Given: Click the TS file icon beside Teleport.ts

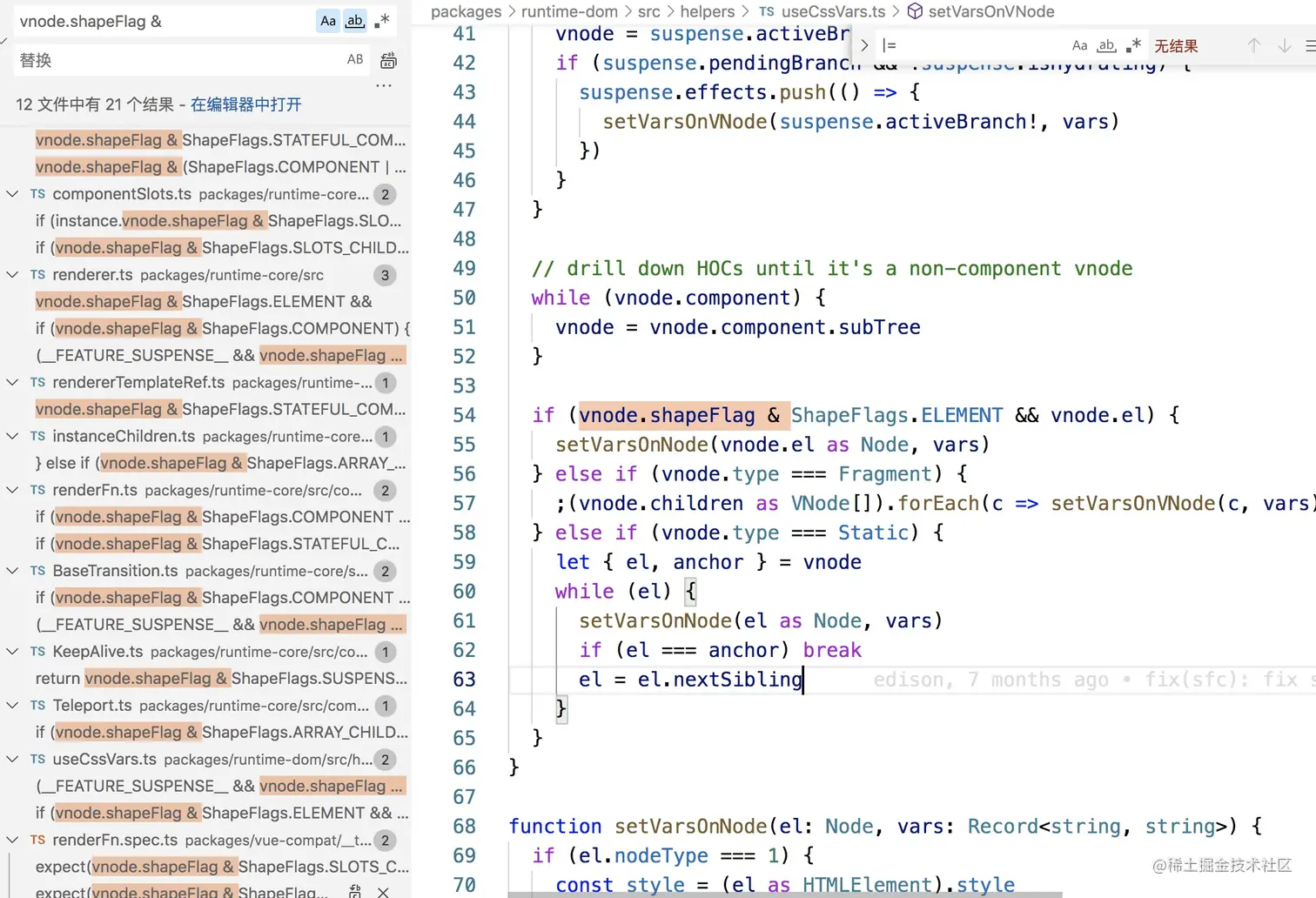Looking at the screenshot, I should click(x=37, y=706).
